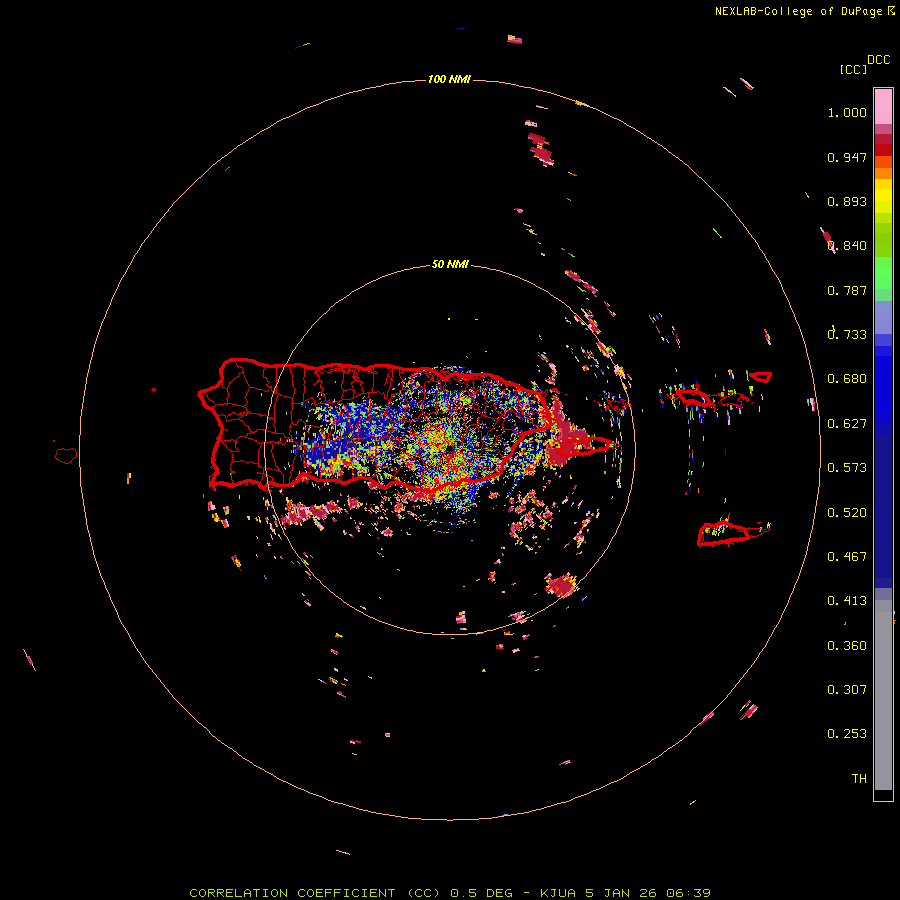The width and height of the screenshot is (900, 900).
Task: Click the 0.5 DEG elevation text
Action: [x=482, y=893]
